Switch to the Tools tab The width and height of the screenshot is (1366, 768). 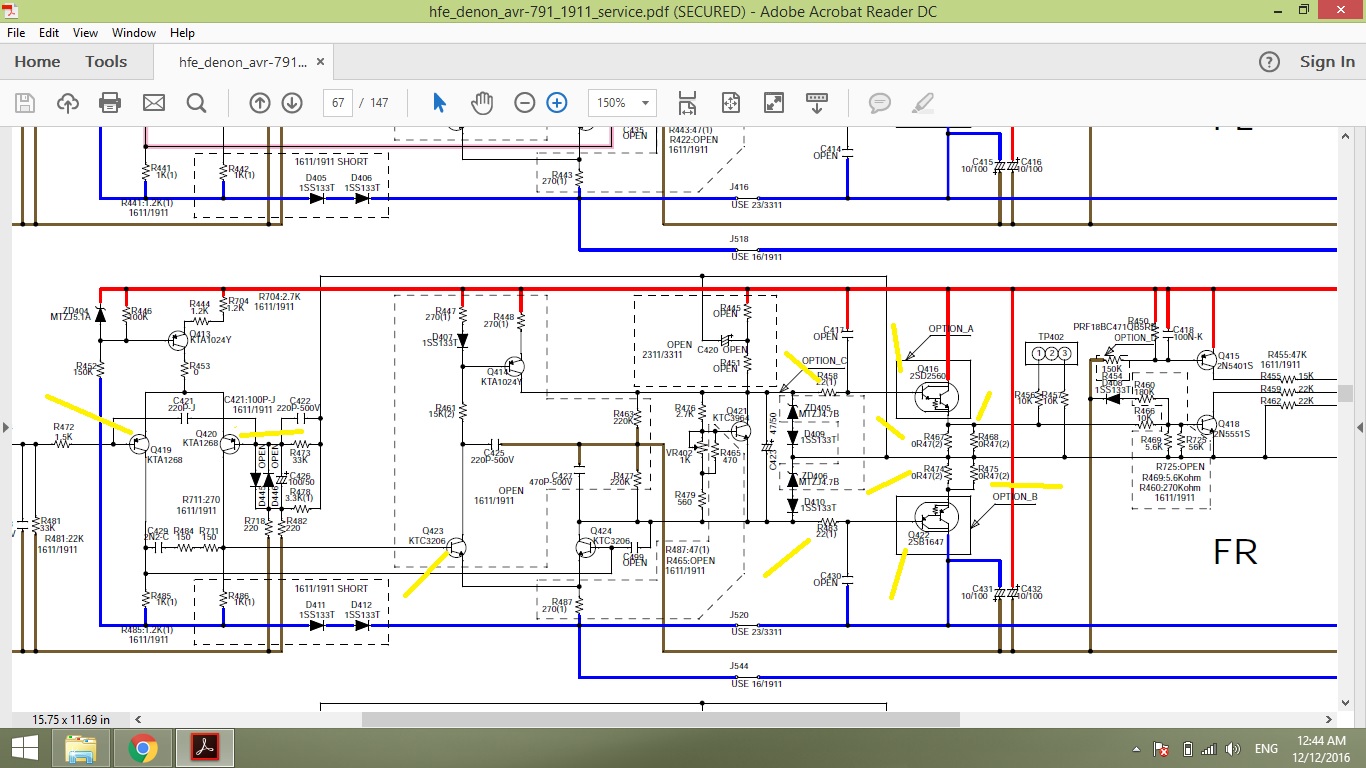tap(106, 62)
